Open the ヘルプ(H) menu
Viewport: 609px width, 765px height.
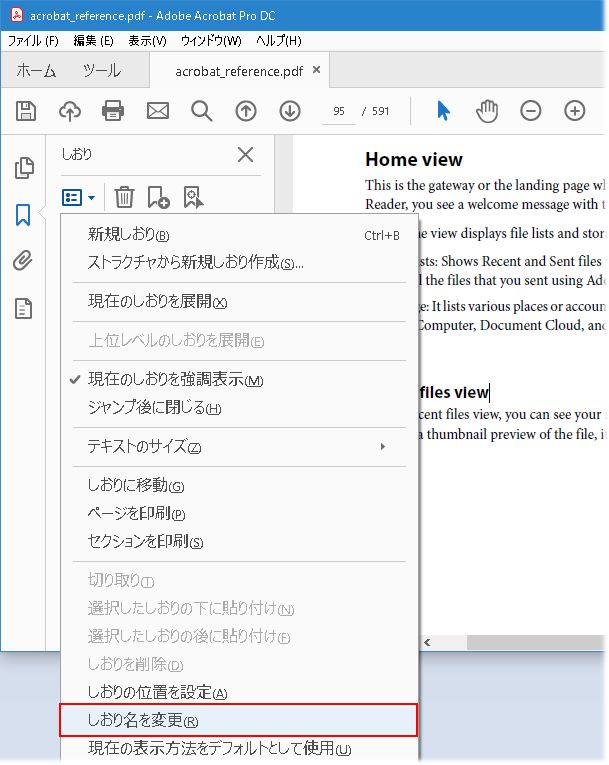coord(279,40)
